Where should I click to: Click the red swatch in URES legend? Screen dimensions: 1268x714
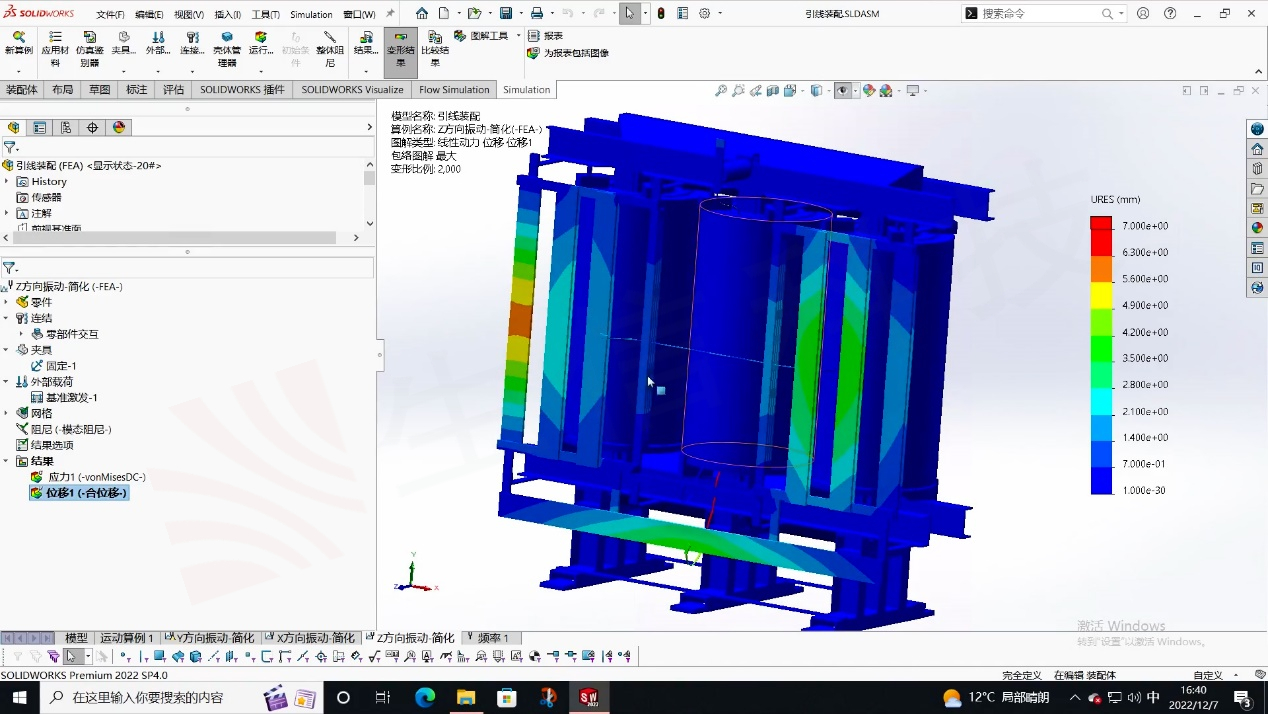coord(1101,224)
